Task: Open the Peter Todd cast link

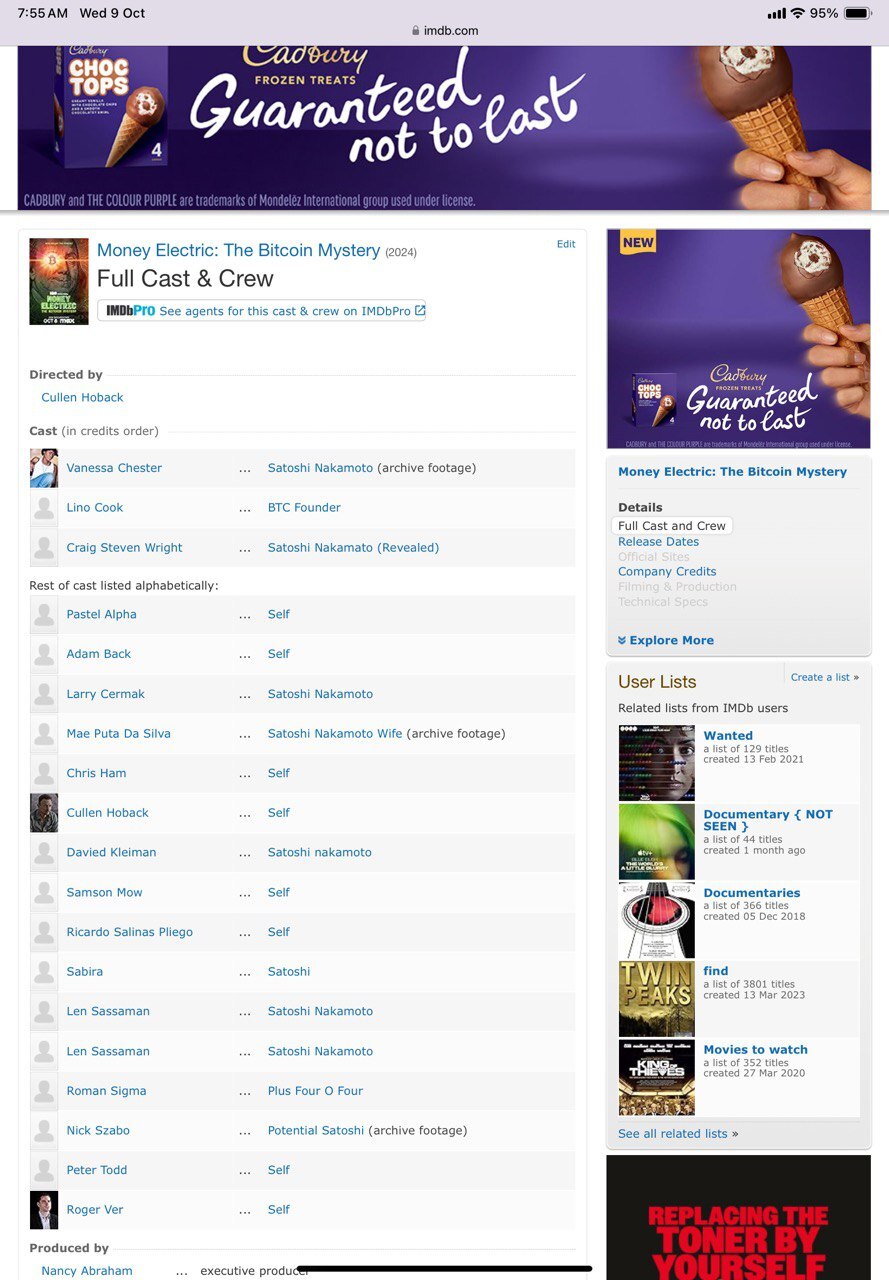Action: click(97, 1170)
